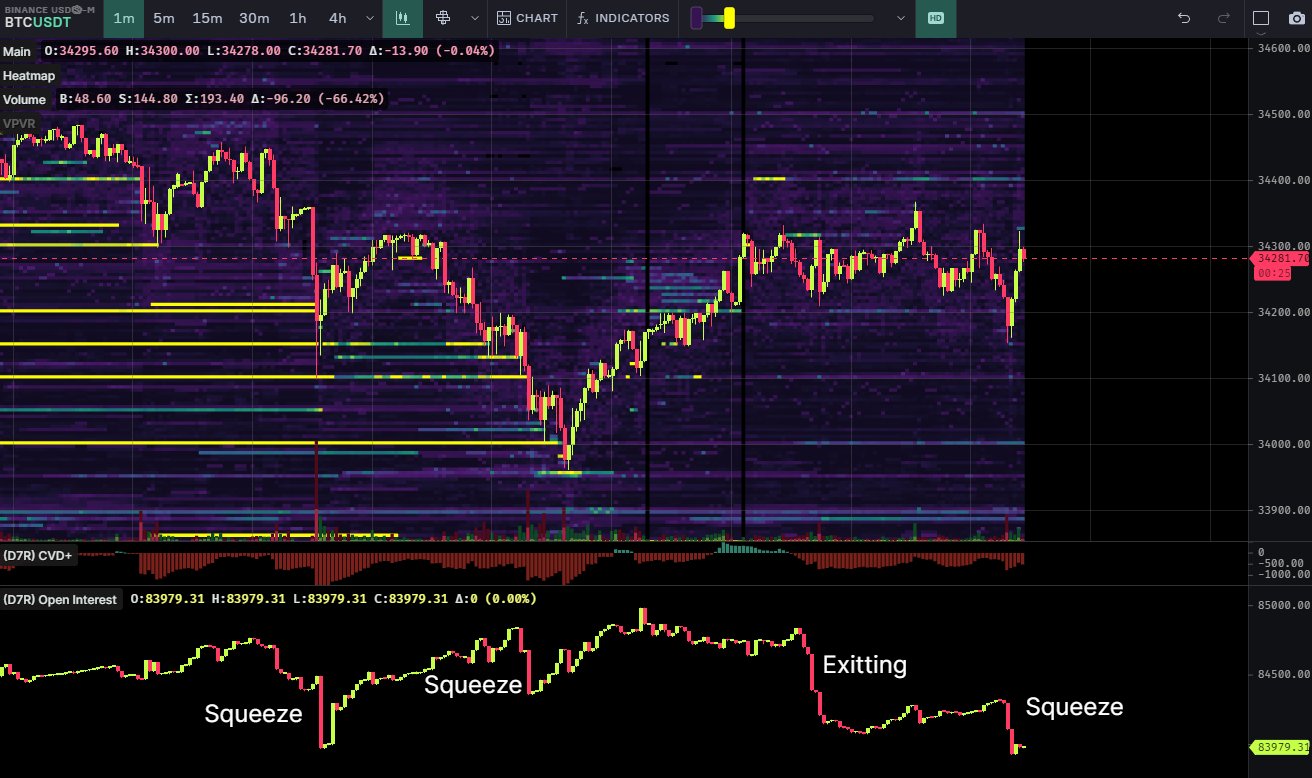The width and height of the screenshot is (1312, 778).
Task: Click the yellow heatmap intensity slider handle
Action: pyautogui.click(x=729, y=18)
